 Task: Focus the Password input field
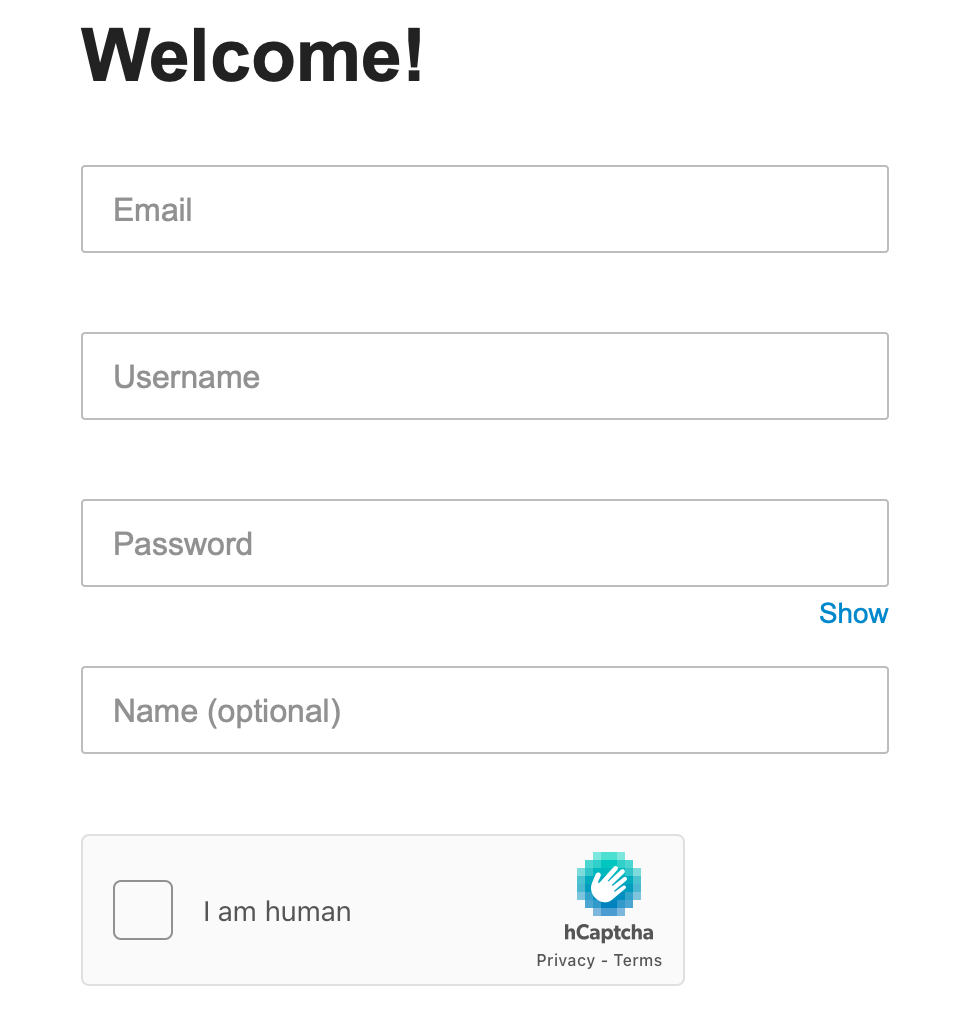[x=485, y=543]
